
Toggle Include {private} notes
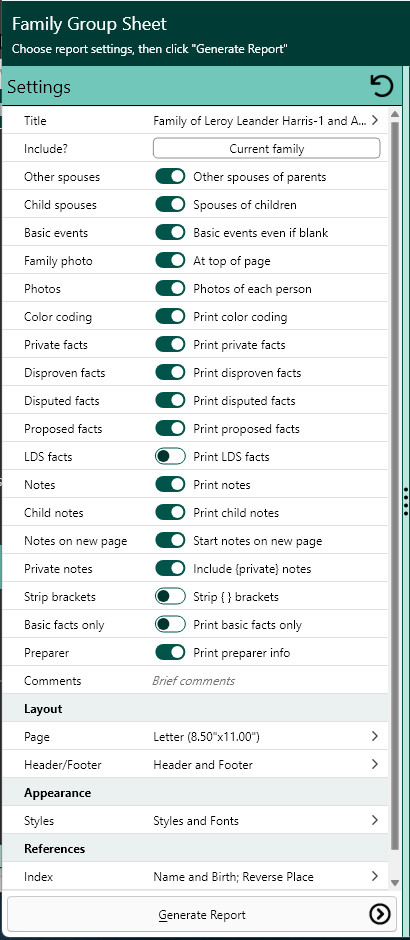point(170,568)
